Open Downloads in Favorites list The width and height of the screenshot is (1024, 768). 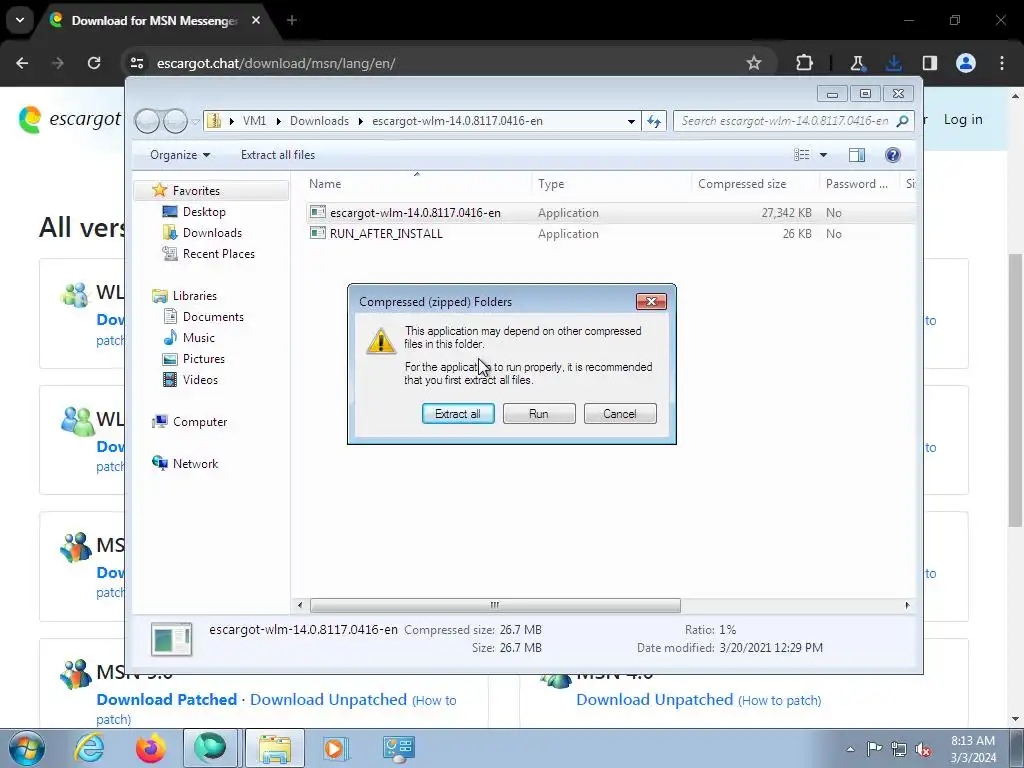pyautogui.click(x=212, y=232)
